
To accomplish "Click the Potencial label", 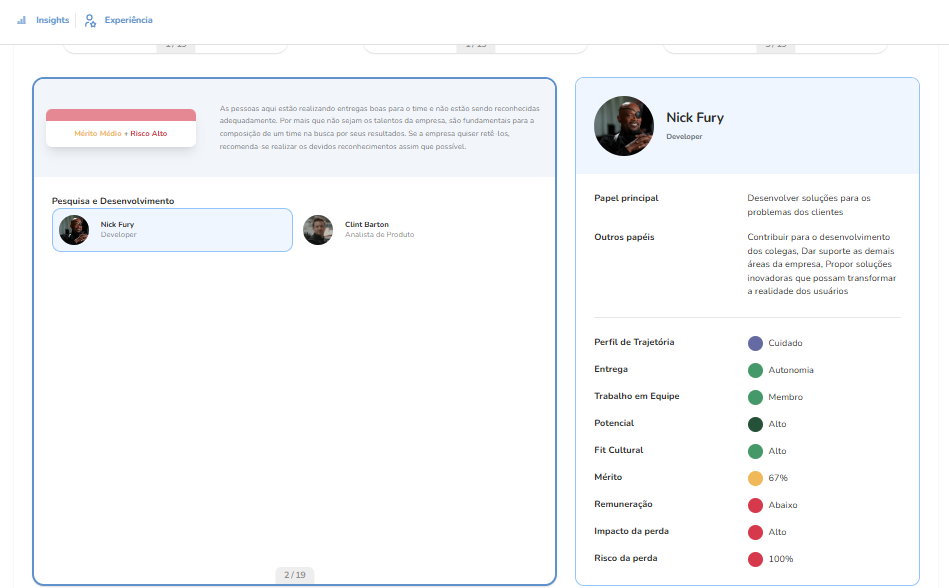I will pos(614,423).
